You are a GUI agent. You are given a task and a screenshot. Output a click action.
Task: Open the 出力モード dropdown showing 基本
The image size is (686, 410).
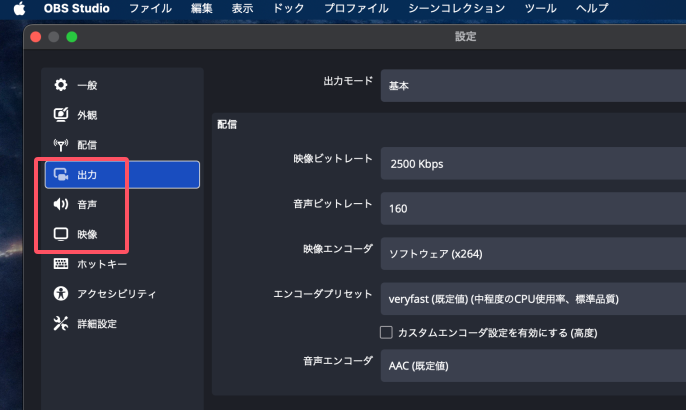click(x=533, y=86)
